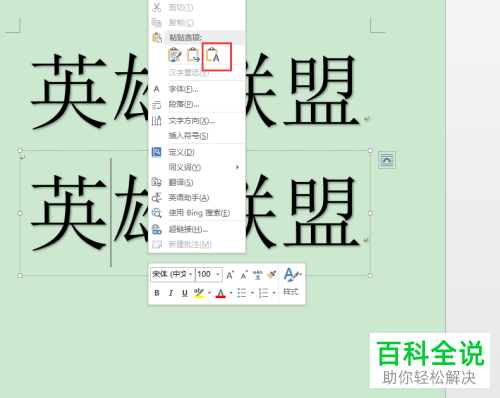This screenshot has height=398, width=500.
Task: Apply red font color button
Action: pyautogui.click(x=221, y=293)
